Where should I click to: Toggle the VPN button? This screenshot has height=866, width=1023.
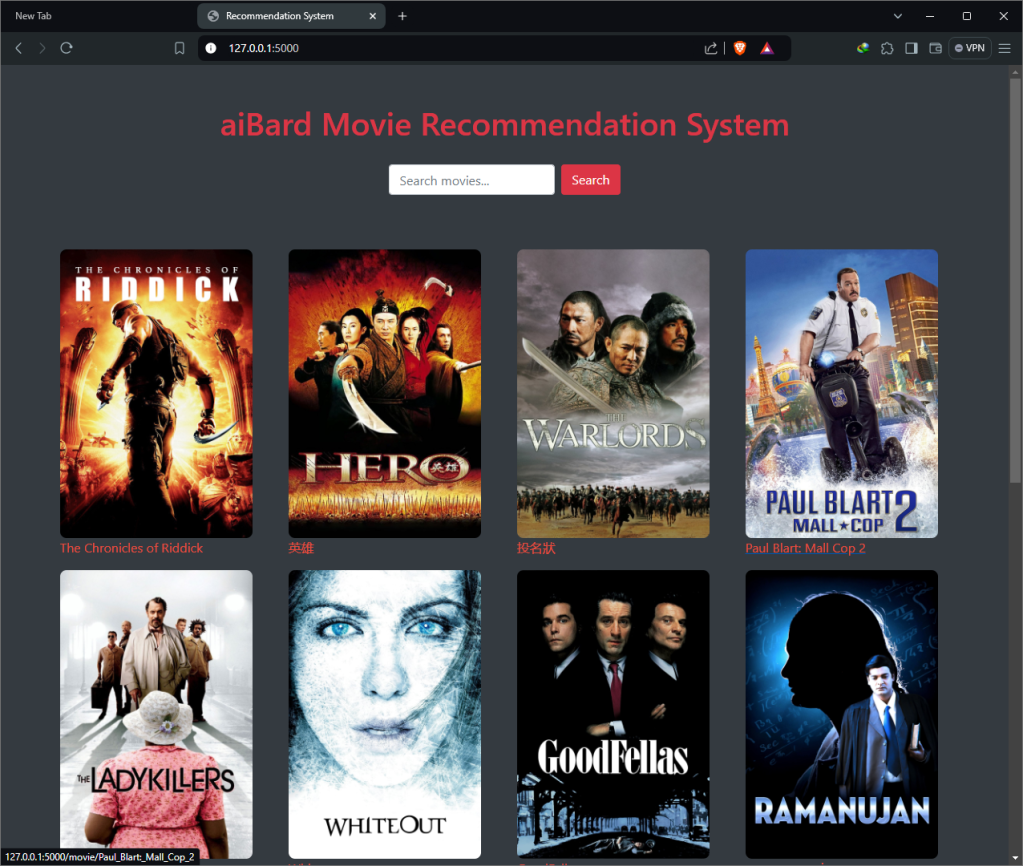tap(969, 48)
